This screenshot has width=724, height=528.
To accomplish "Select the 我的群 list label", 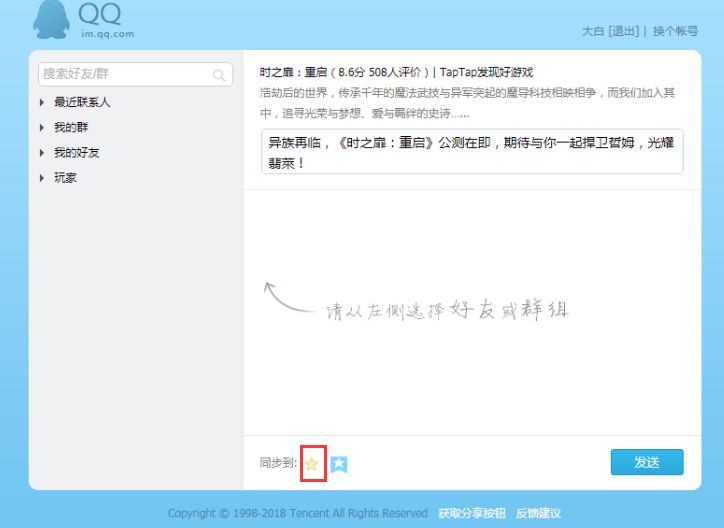I will (x=71, y=127).
